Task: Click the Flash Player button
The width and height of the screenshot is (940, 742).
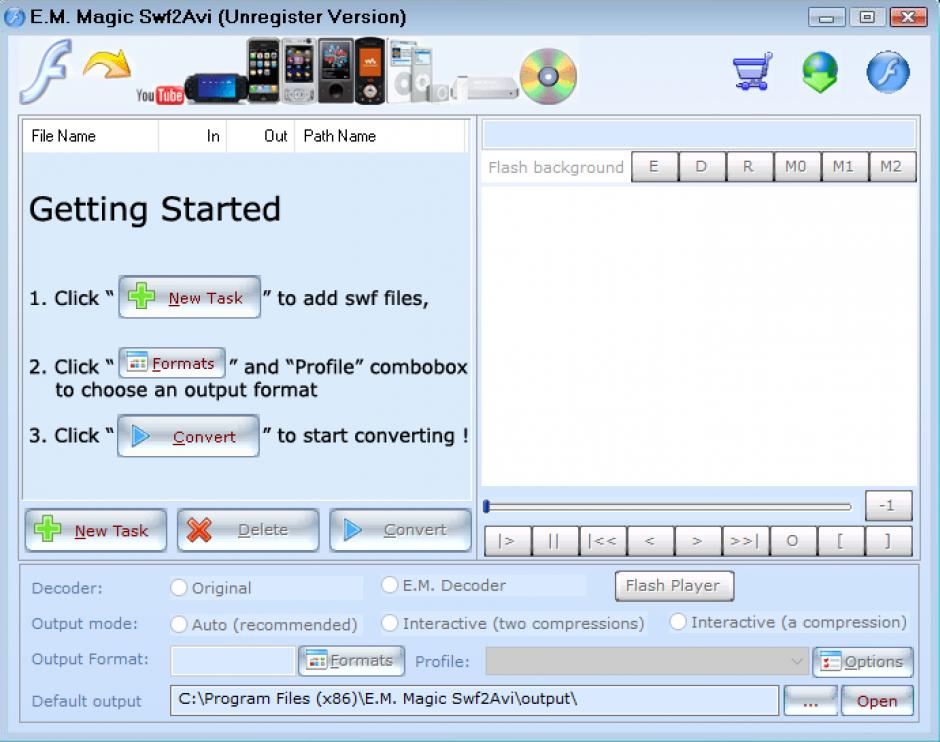Action: click(x=674, y=586)
